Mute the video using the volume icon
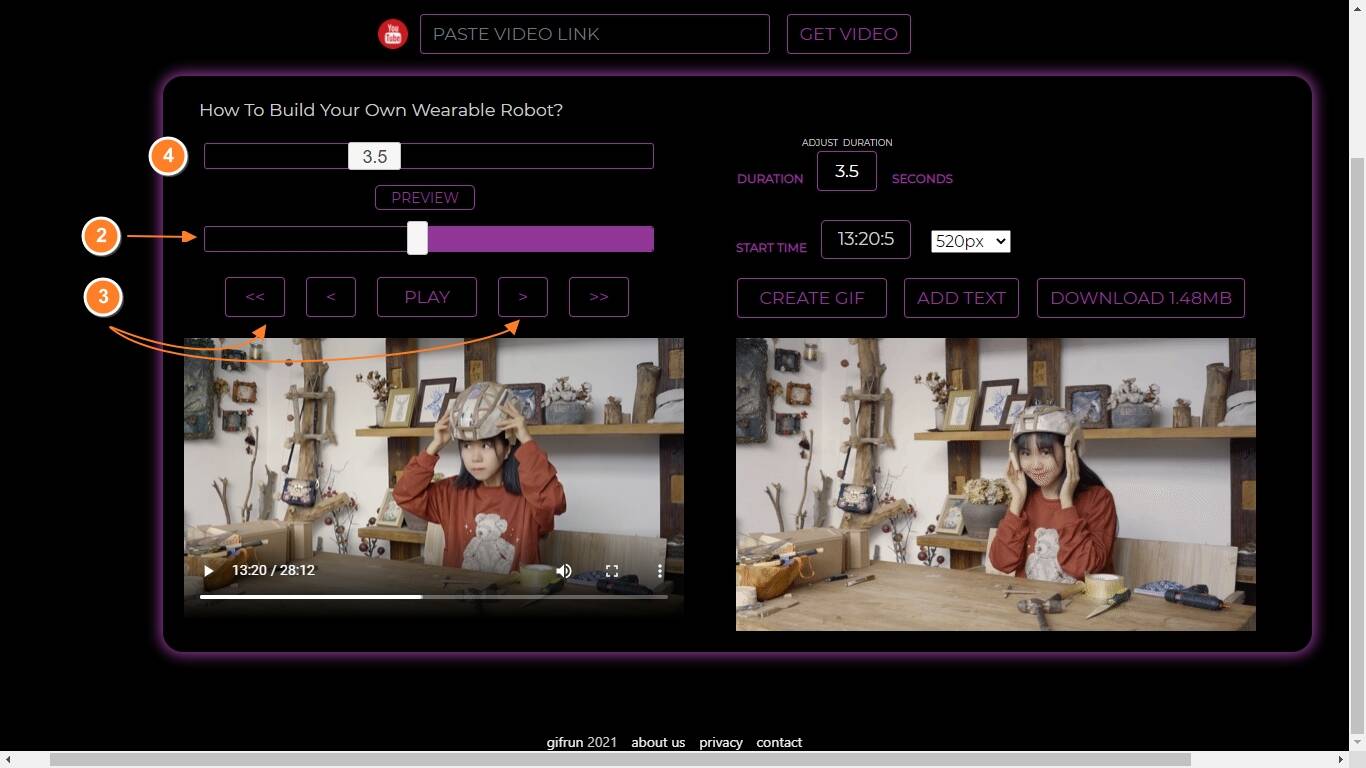This screenshot has width=1366, height=768. click(564, 570)
